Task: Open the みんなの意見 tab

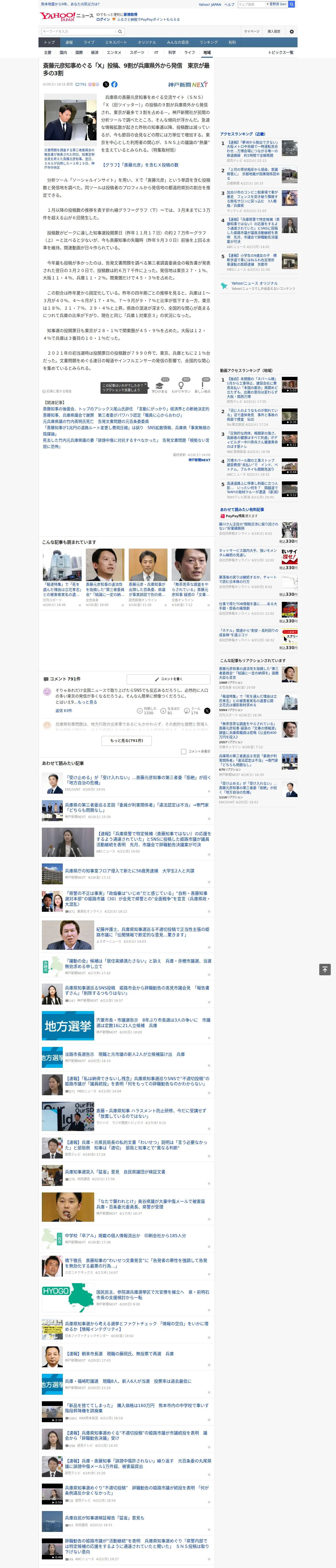Action: click(x=177, y=43)
